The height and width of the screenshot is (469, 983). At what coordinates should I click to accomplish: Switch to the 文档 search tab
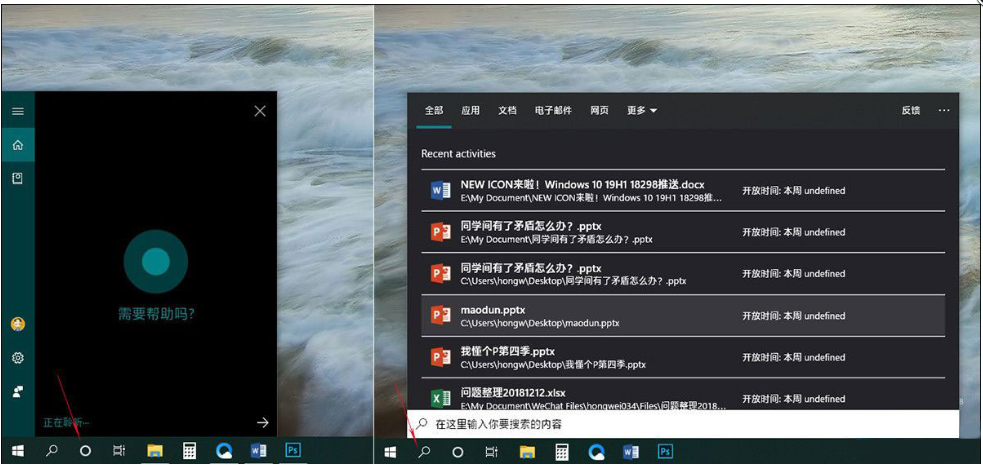pyautogui.click(x=507, y=110)
